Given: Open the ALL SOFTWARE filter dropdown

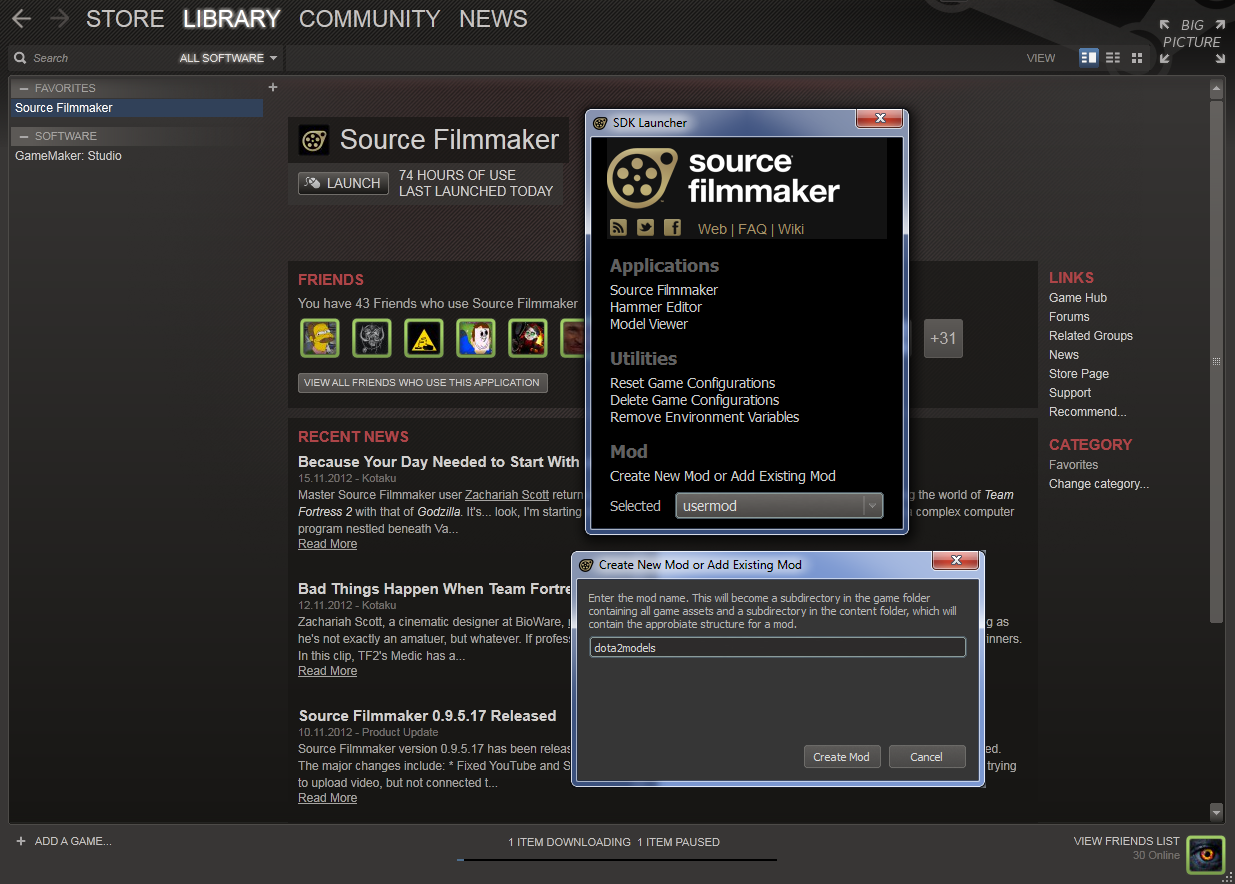Looking at the screenshot, I should [x=227, y=57].
